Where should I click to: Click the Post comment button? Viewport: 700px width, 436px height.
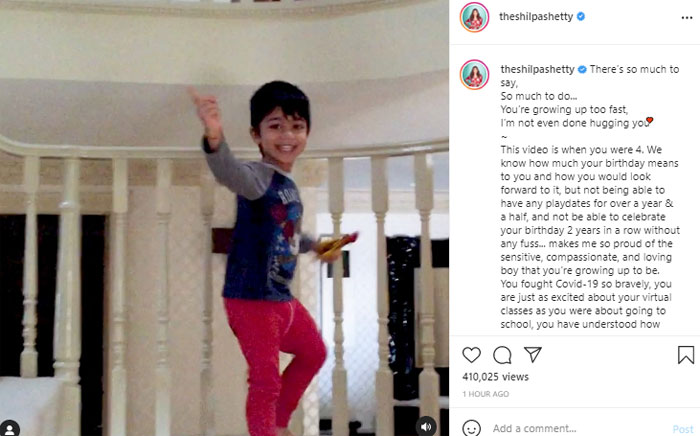pos(683,429)
